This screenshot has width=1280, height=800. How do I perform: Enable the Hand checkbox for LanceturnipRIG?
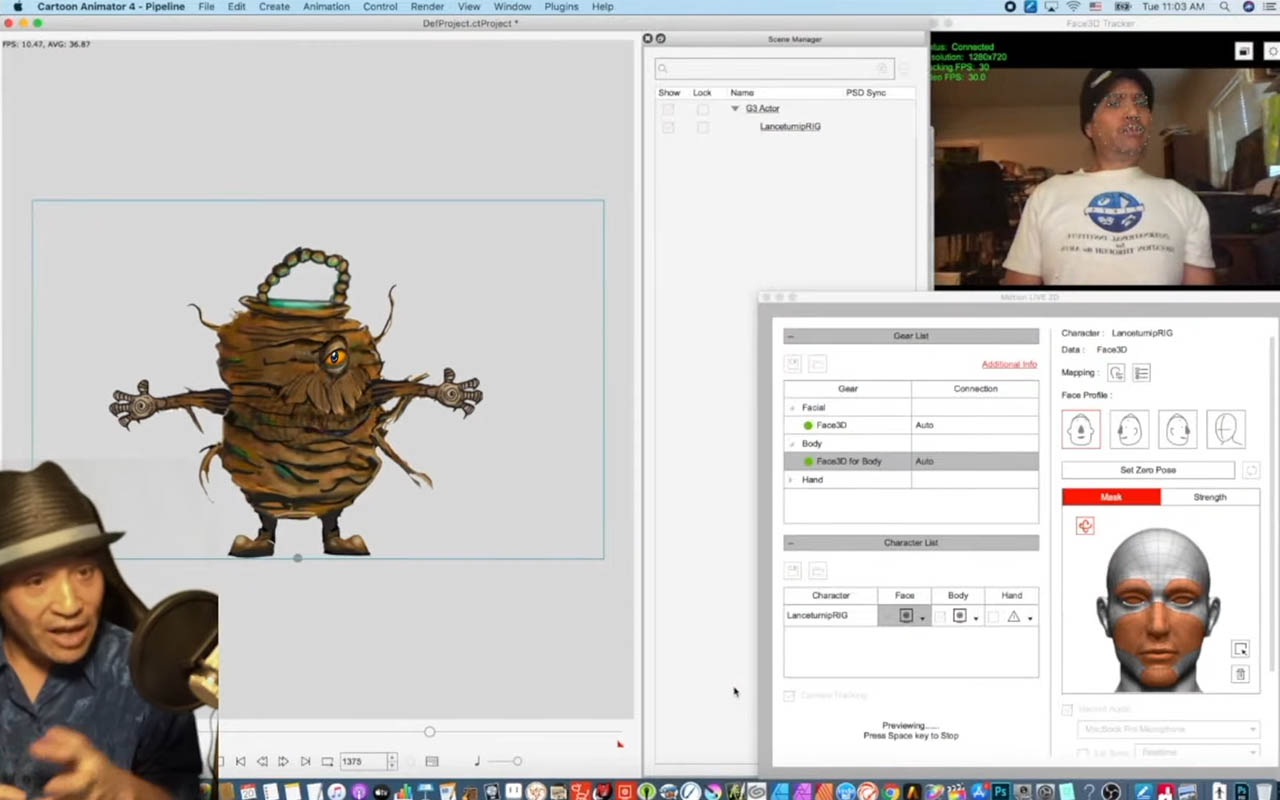pyautogui.click(x=993, y=617)
